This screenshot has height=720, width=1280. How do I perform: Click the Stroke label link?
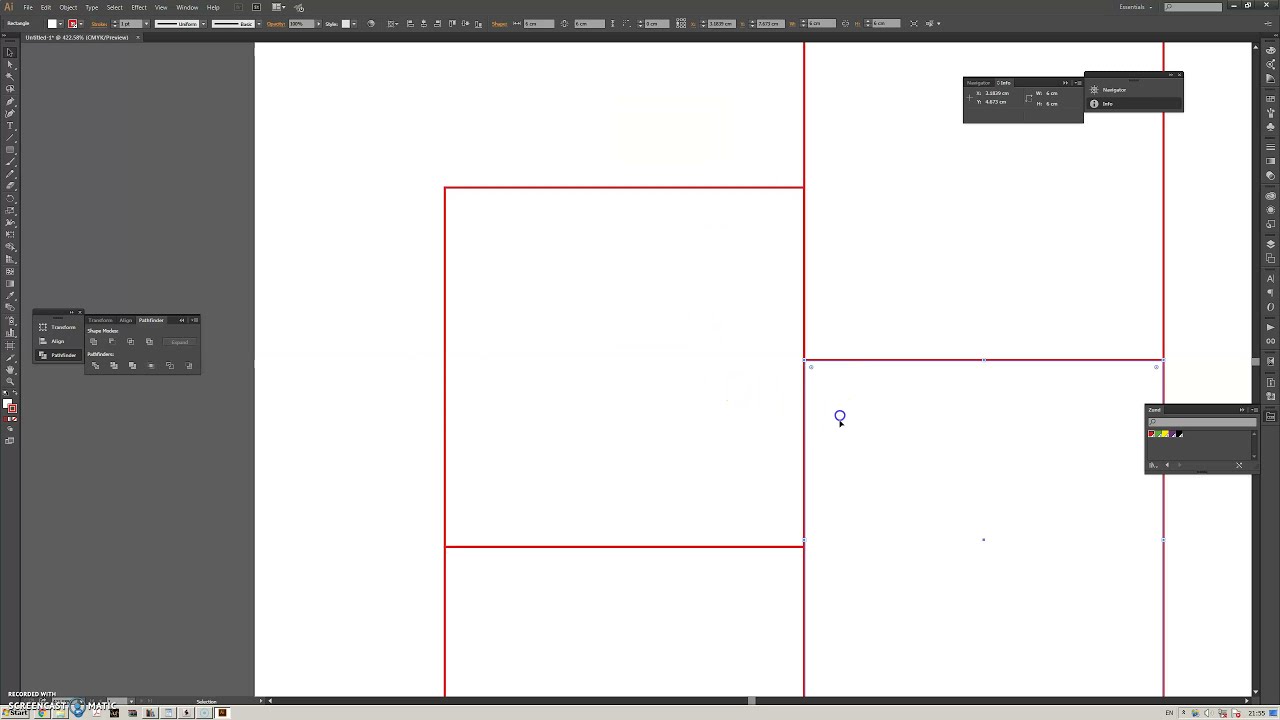(x=99, y=23)
